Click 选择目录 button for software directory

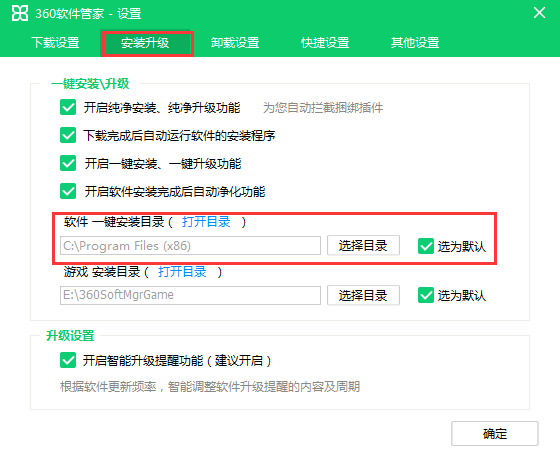click(363, 245)
